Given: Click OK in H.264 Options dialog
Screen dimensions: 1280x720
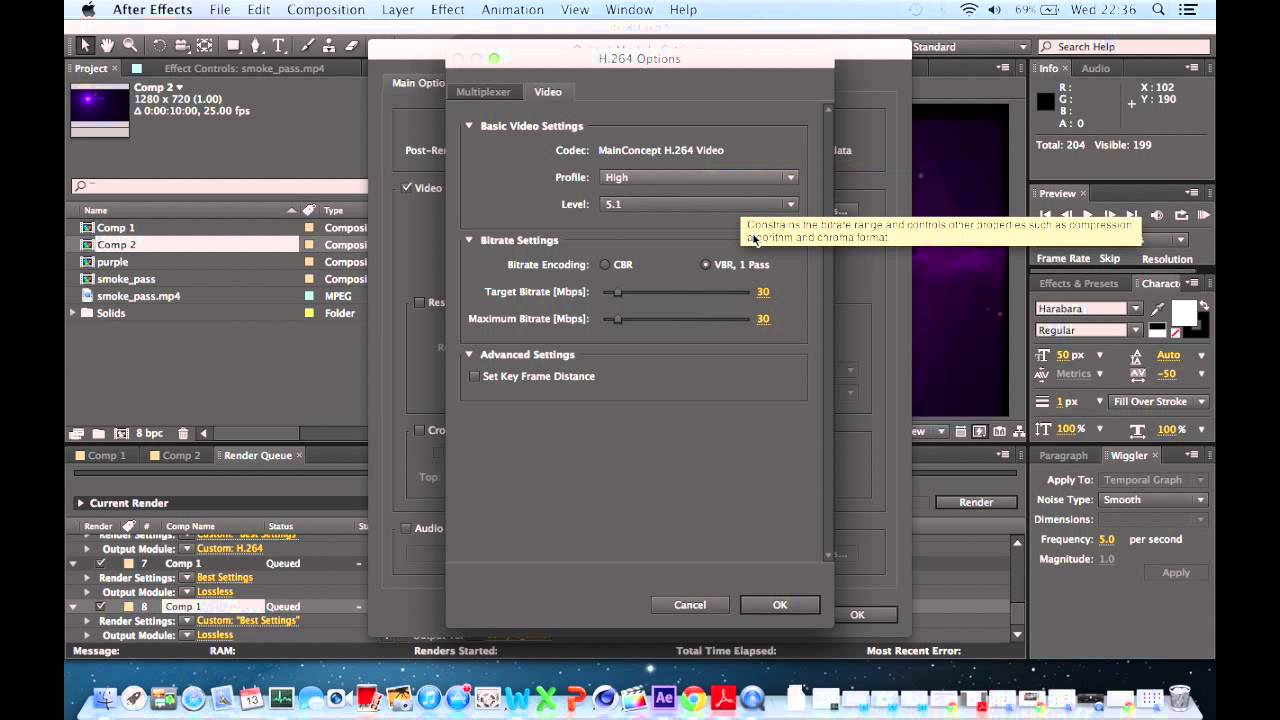Looking at the screenshot, I should tap(780, 605).
